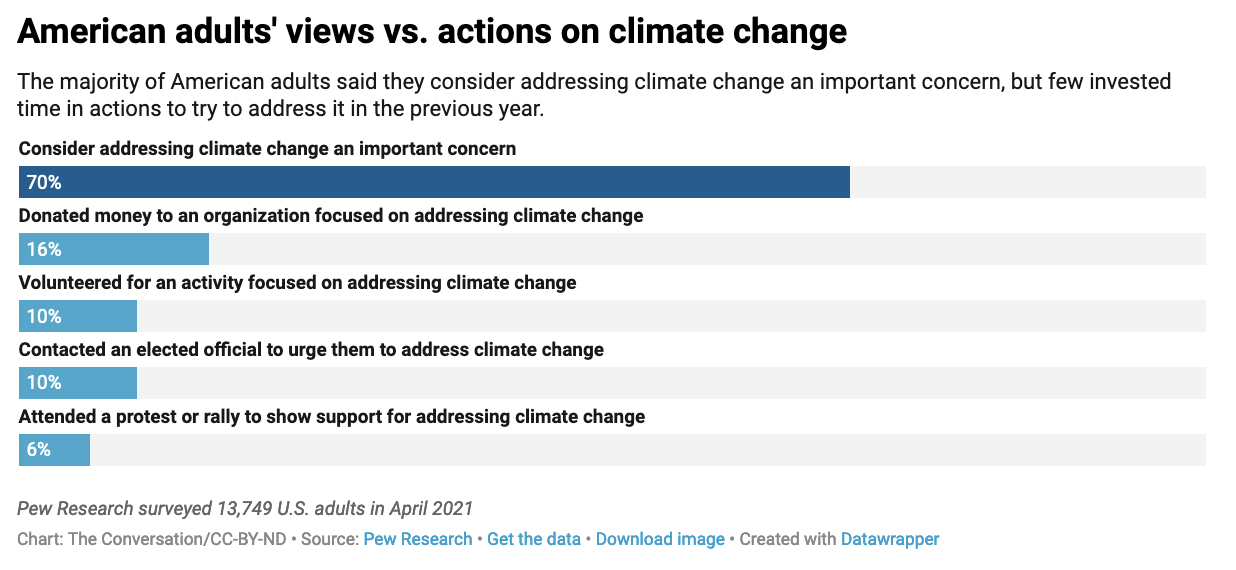Click the 'Attended a protest or rally' label
Screen dimensions: 1236x570
point(331,416)
